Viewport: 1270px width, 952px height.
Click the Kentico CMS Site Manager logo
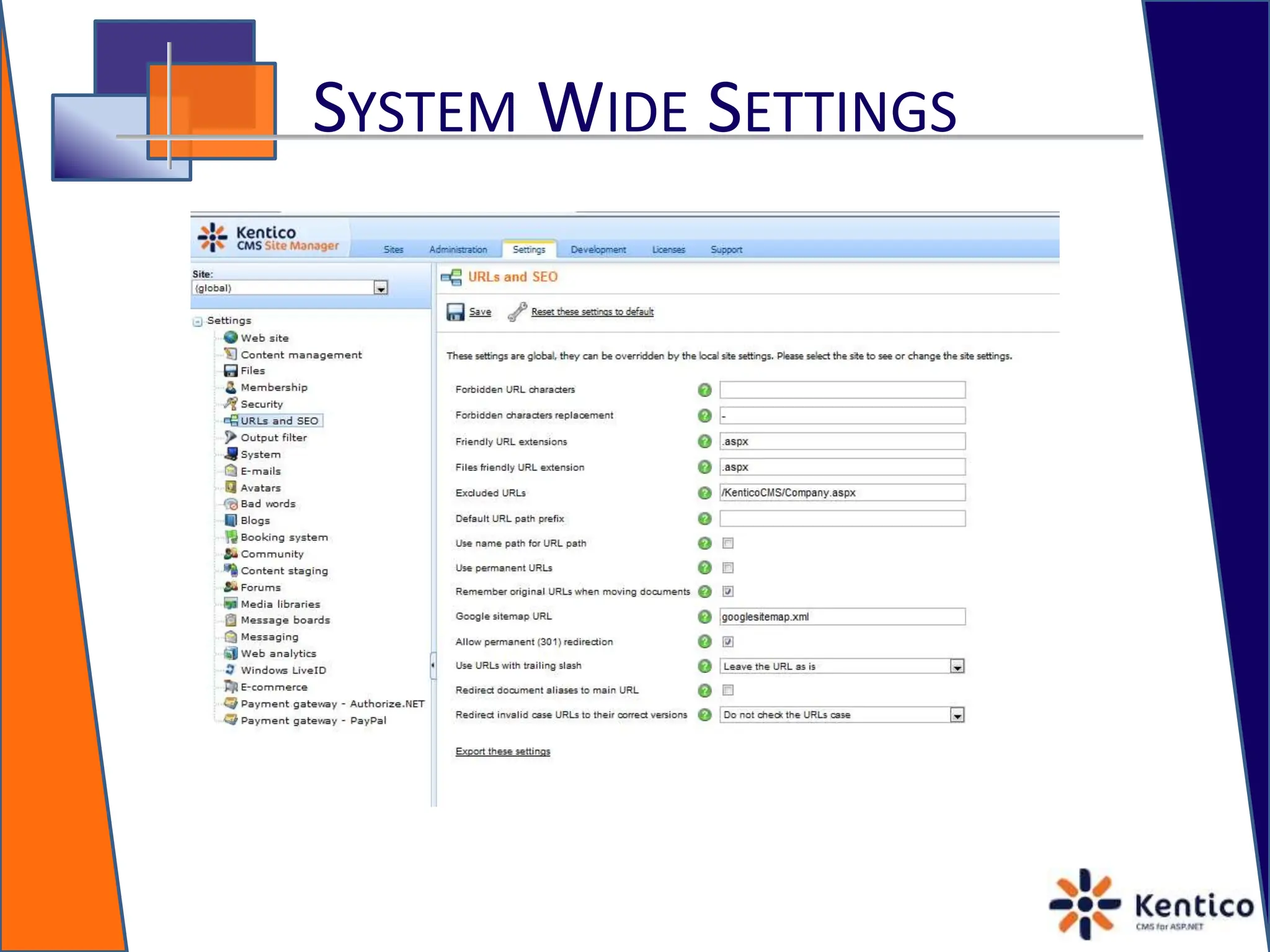click(x=269, y=238)
